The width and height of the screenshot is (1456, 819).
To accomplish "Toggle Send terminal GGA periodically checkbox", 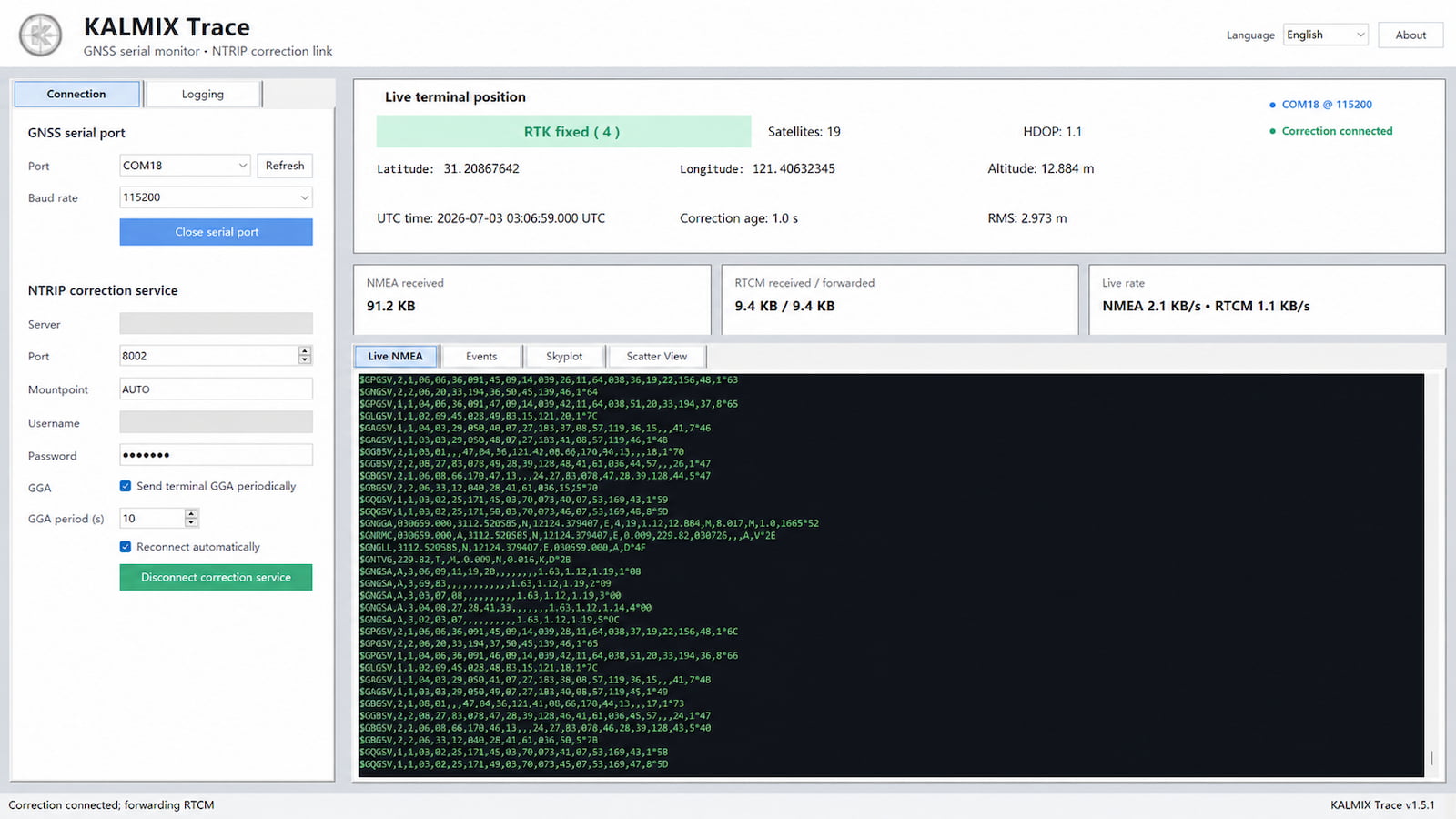I will [126, 486].
